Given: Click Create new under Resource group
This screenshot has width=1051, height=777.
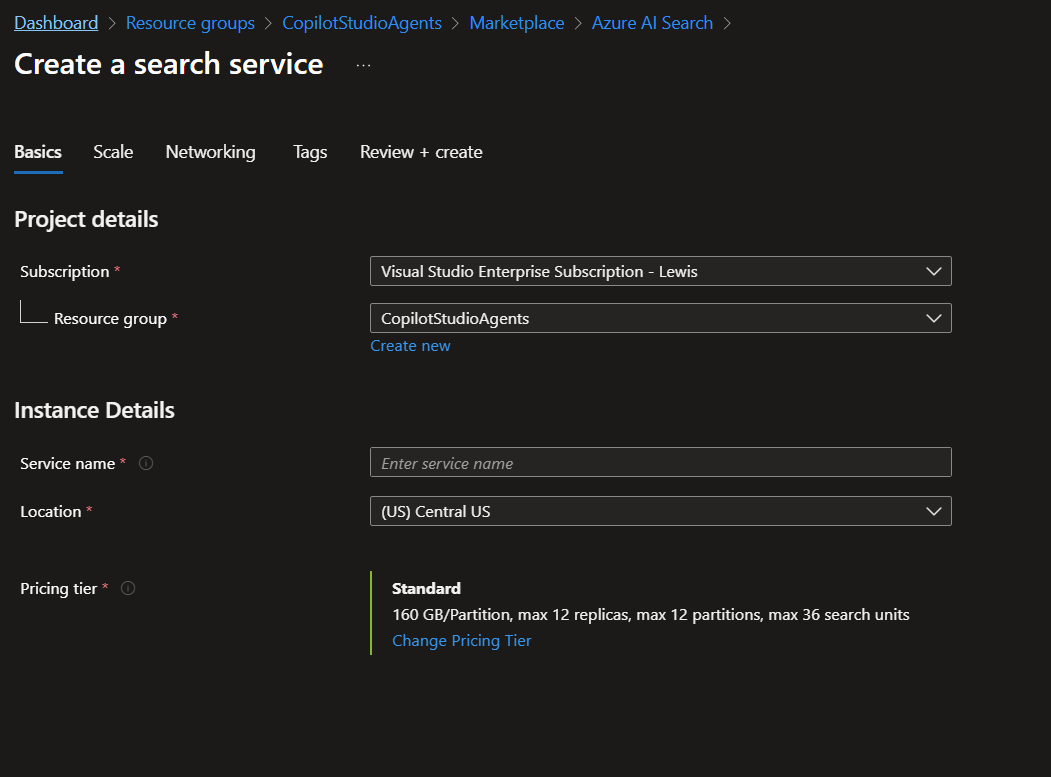Looking at the screenshot, I should tap(410, 345).
